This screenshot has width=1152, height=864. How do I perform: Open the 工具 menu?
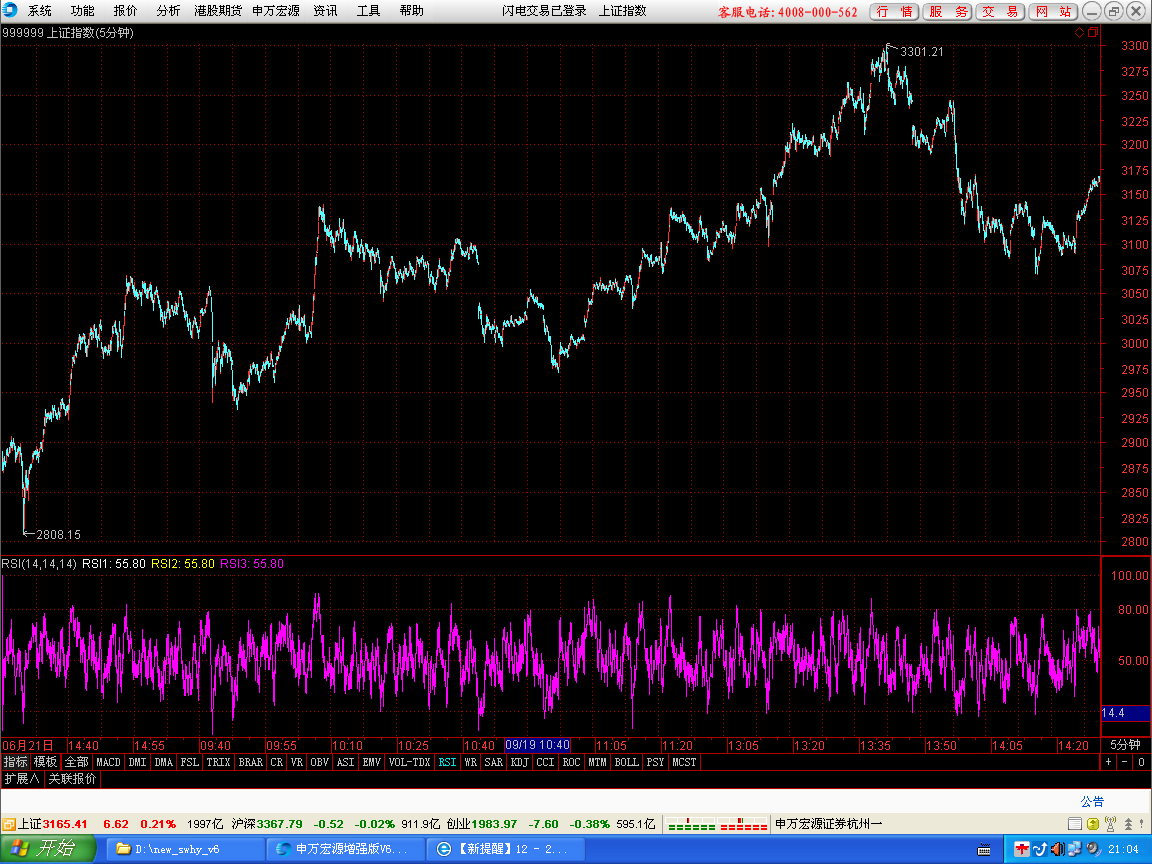368,10
